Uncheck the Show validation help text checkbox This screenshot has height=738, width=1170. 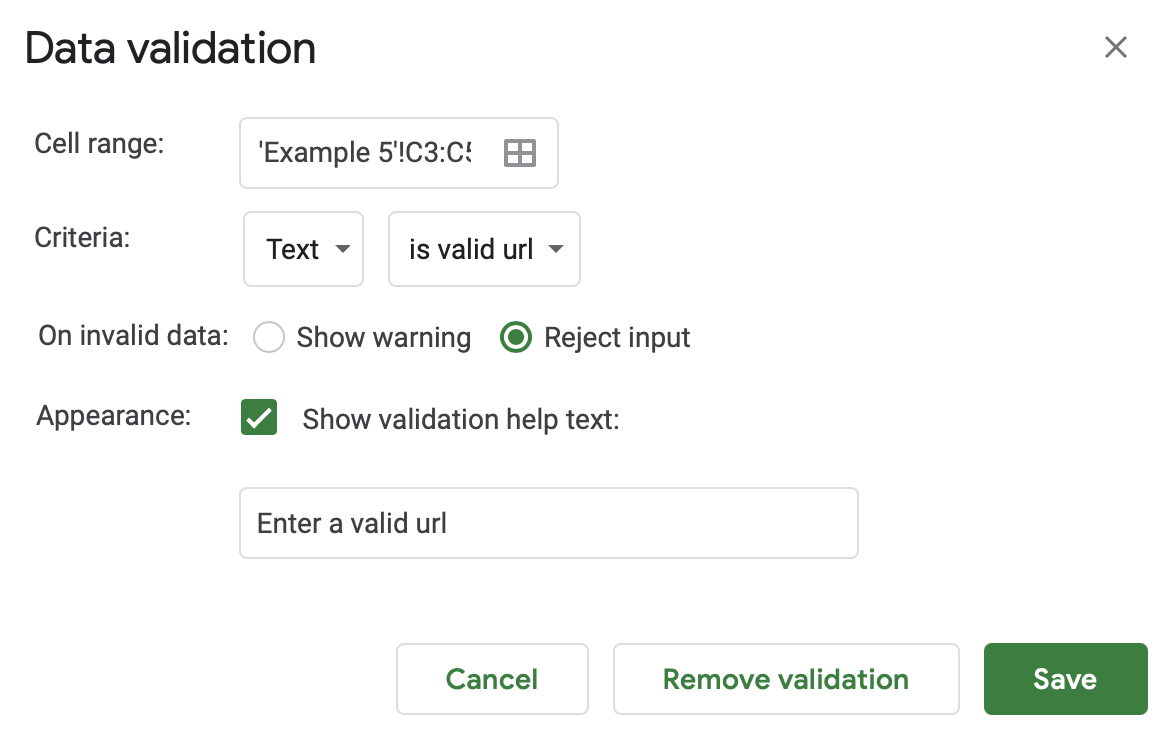pyautogui.click(x=259, y=418)
